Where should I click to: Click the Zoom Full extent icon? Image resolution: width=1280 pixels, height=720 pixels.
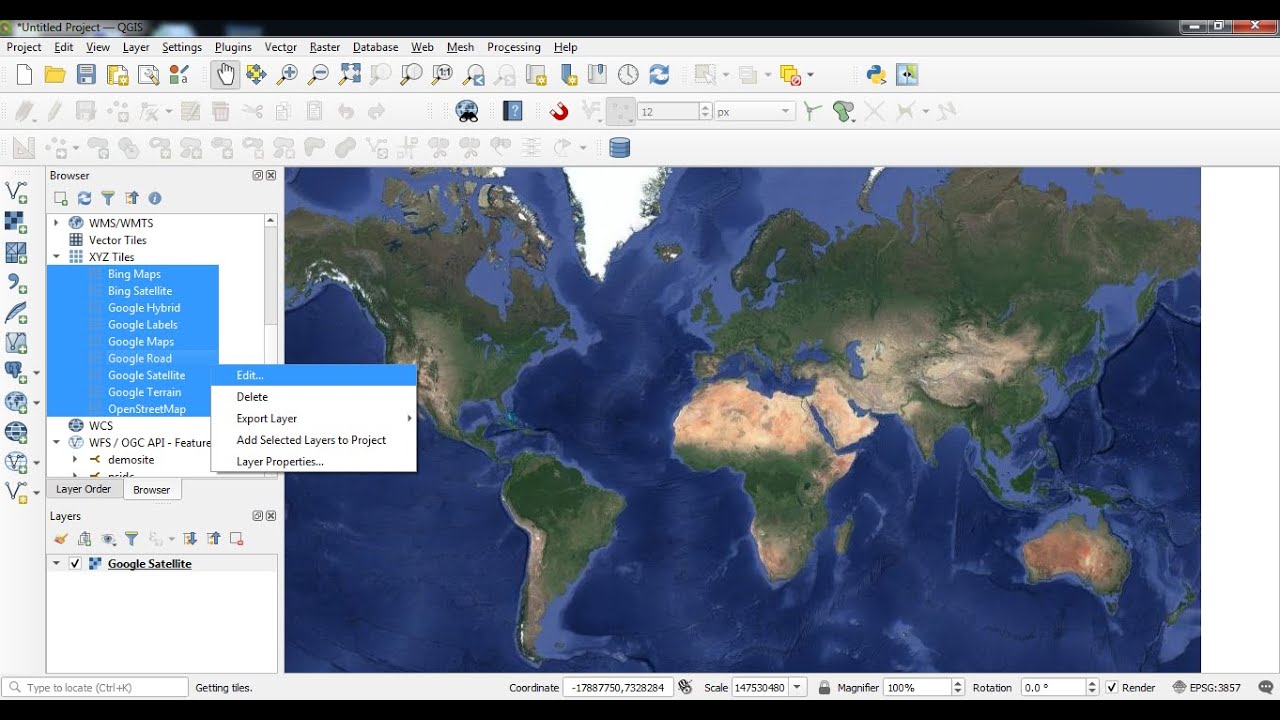[x=349, y=75]
